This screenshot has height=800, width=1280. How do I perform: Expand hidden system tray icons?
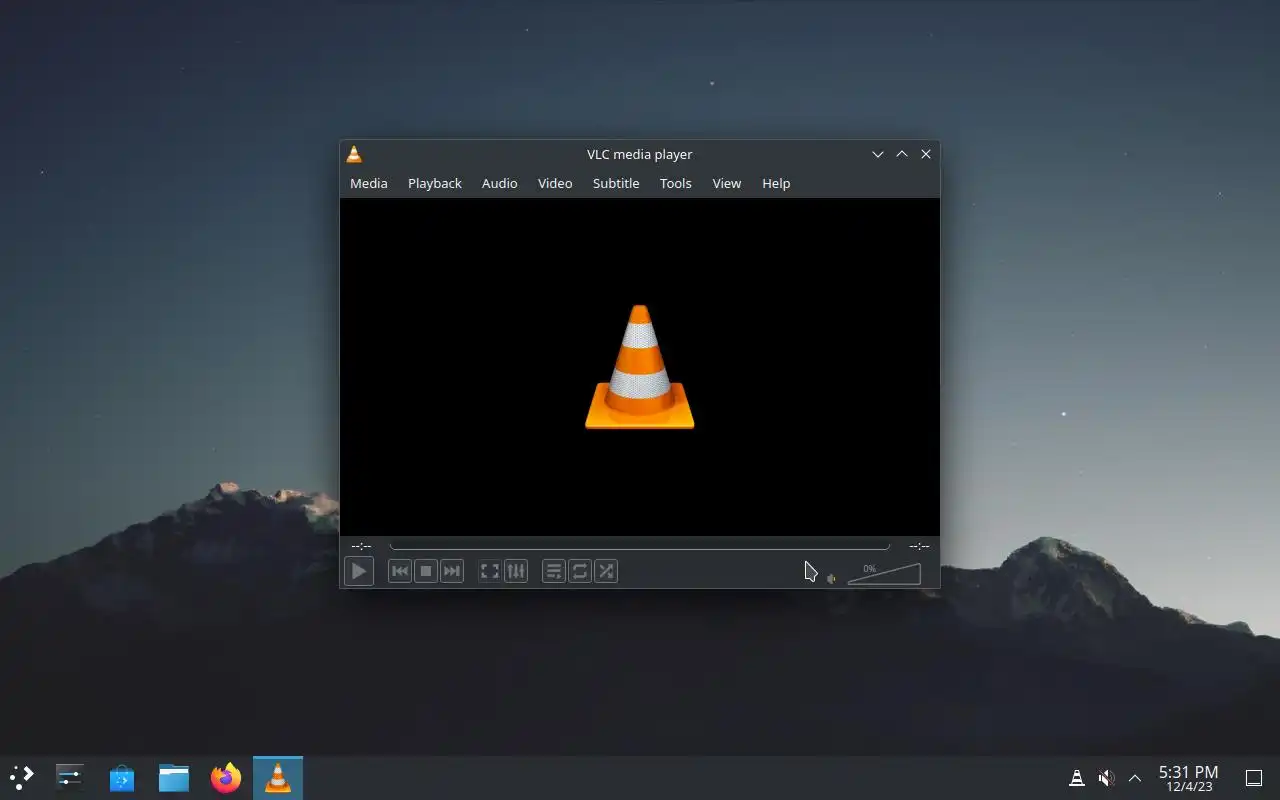click(x=1135, y=777)
